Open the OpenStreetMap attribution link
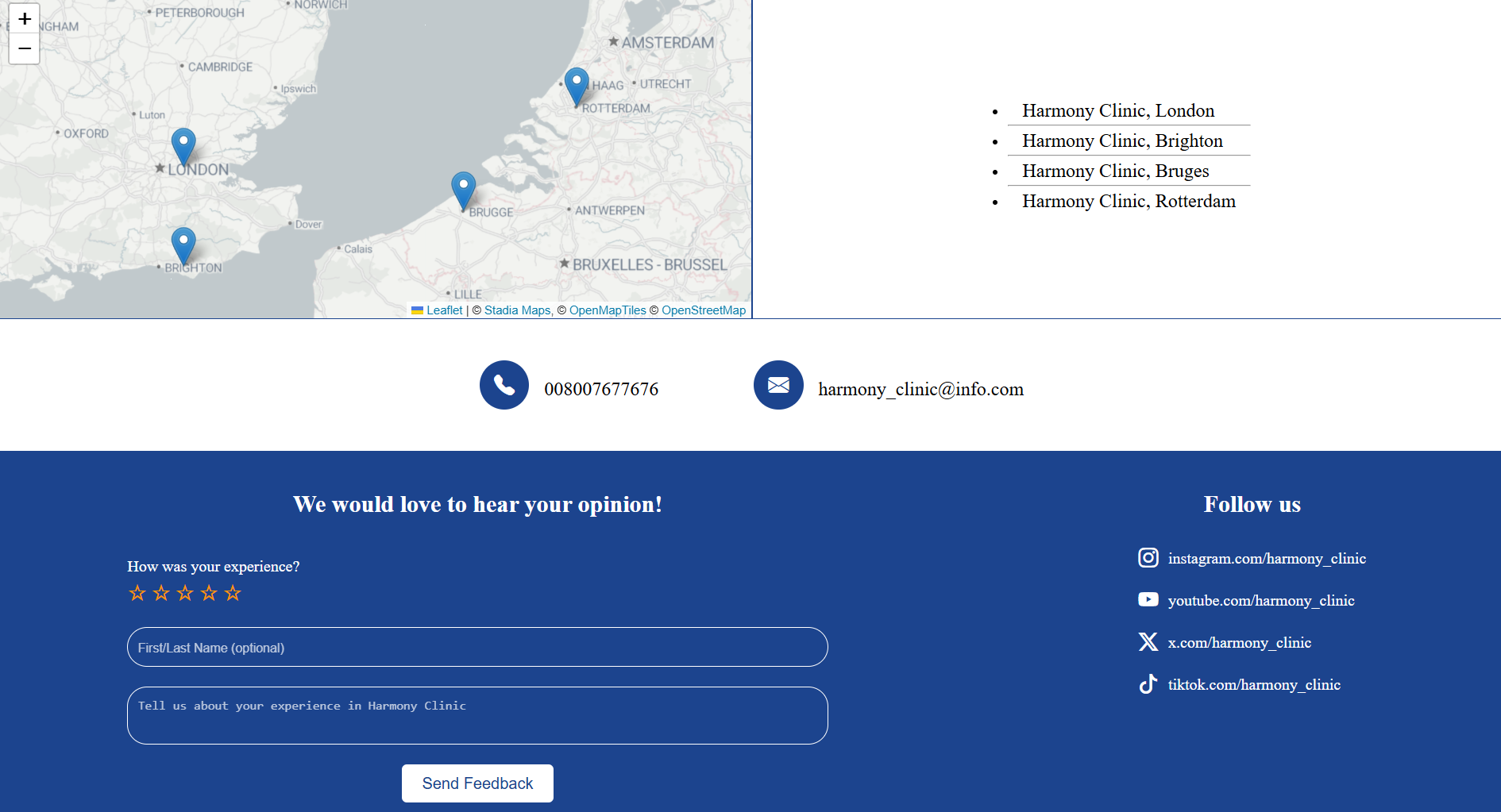 (x=704, y=310)
